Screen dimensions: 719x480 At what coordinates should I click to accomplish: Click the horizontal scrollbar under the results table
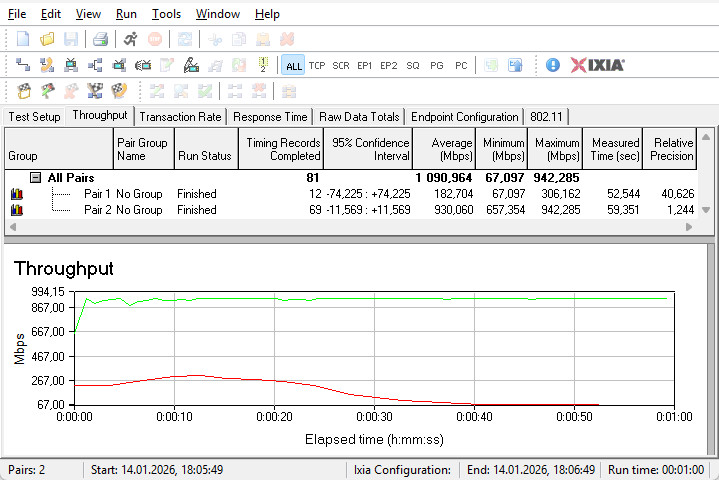[x=350, y=228]
